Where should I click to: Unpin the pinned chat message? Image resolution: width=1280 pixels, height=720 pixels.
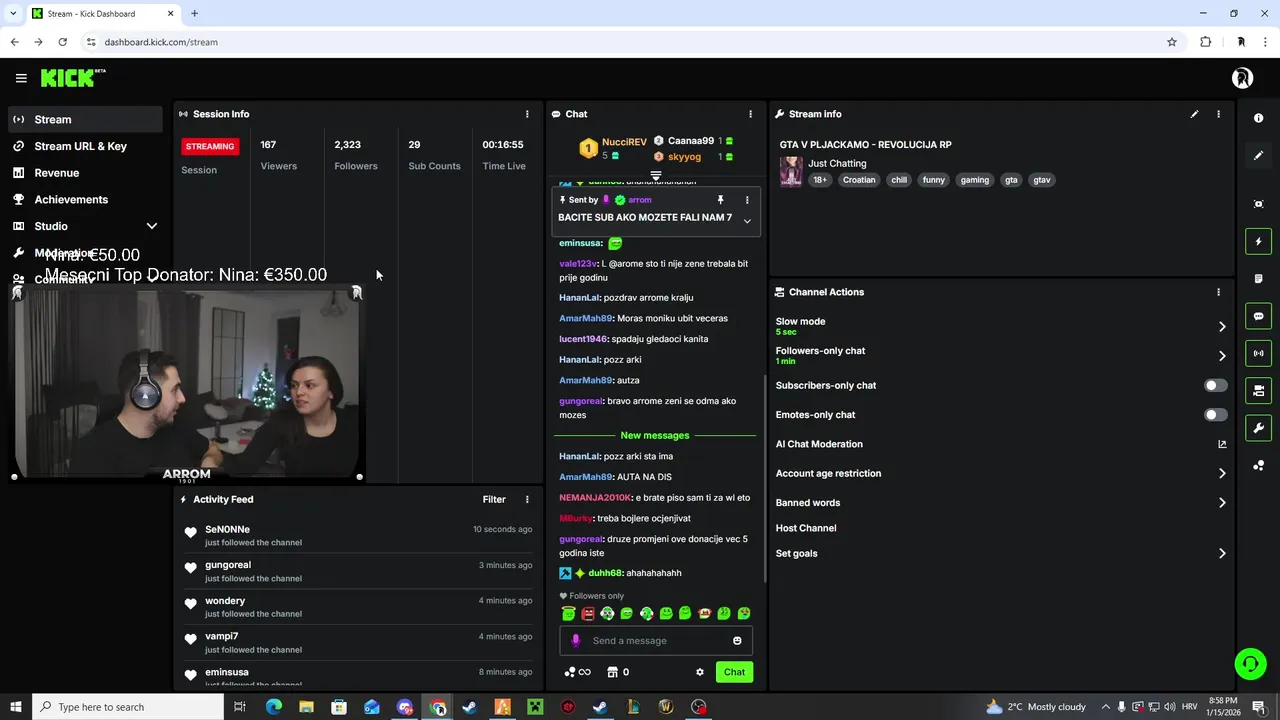coord(720,200)
